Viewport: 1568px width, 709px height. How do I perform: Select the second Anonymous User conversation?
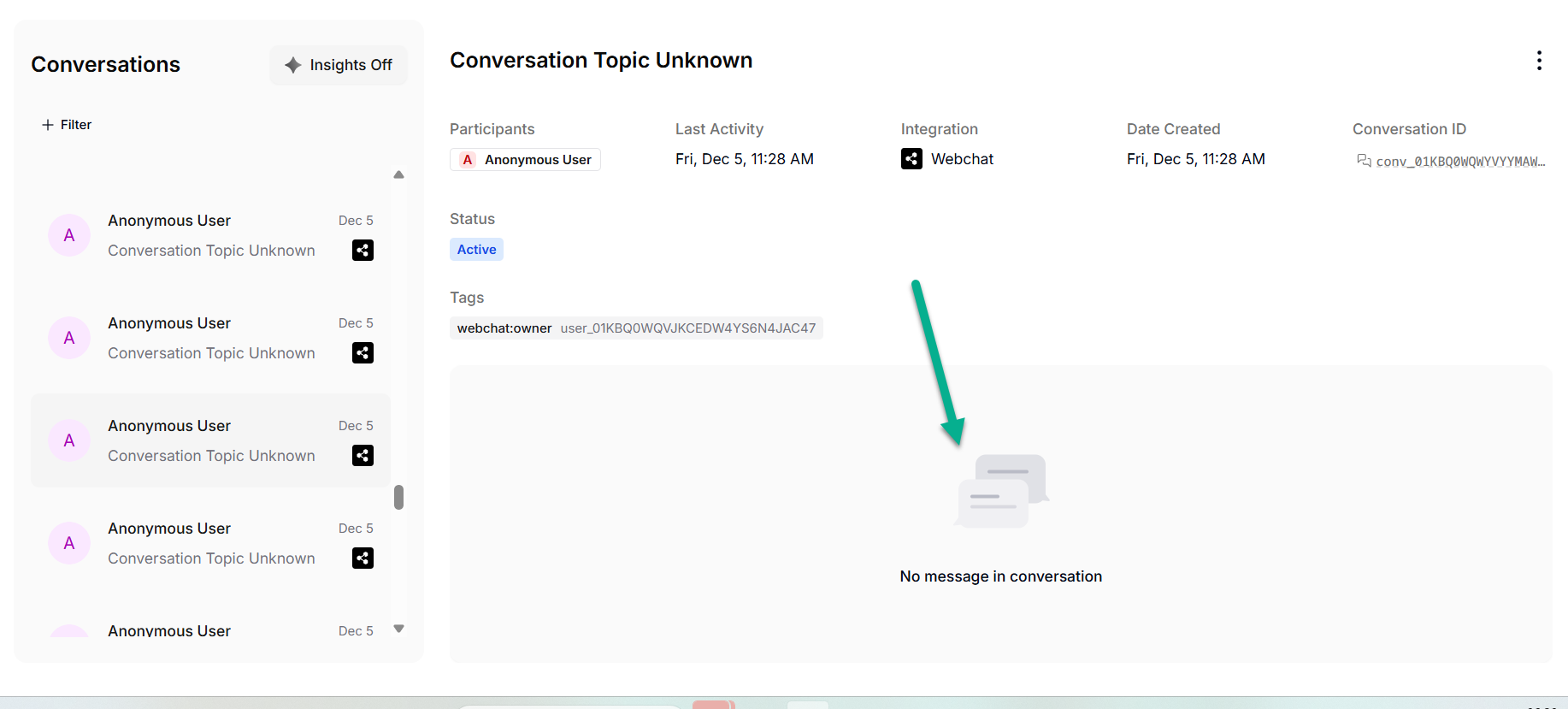(210, 338)
